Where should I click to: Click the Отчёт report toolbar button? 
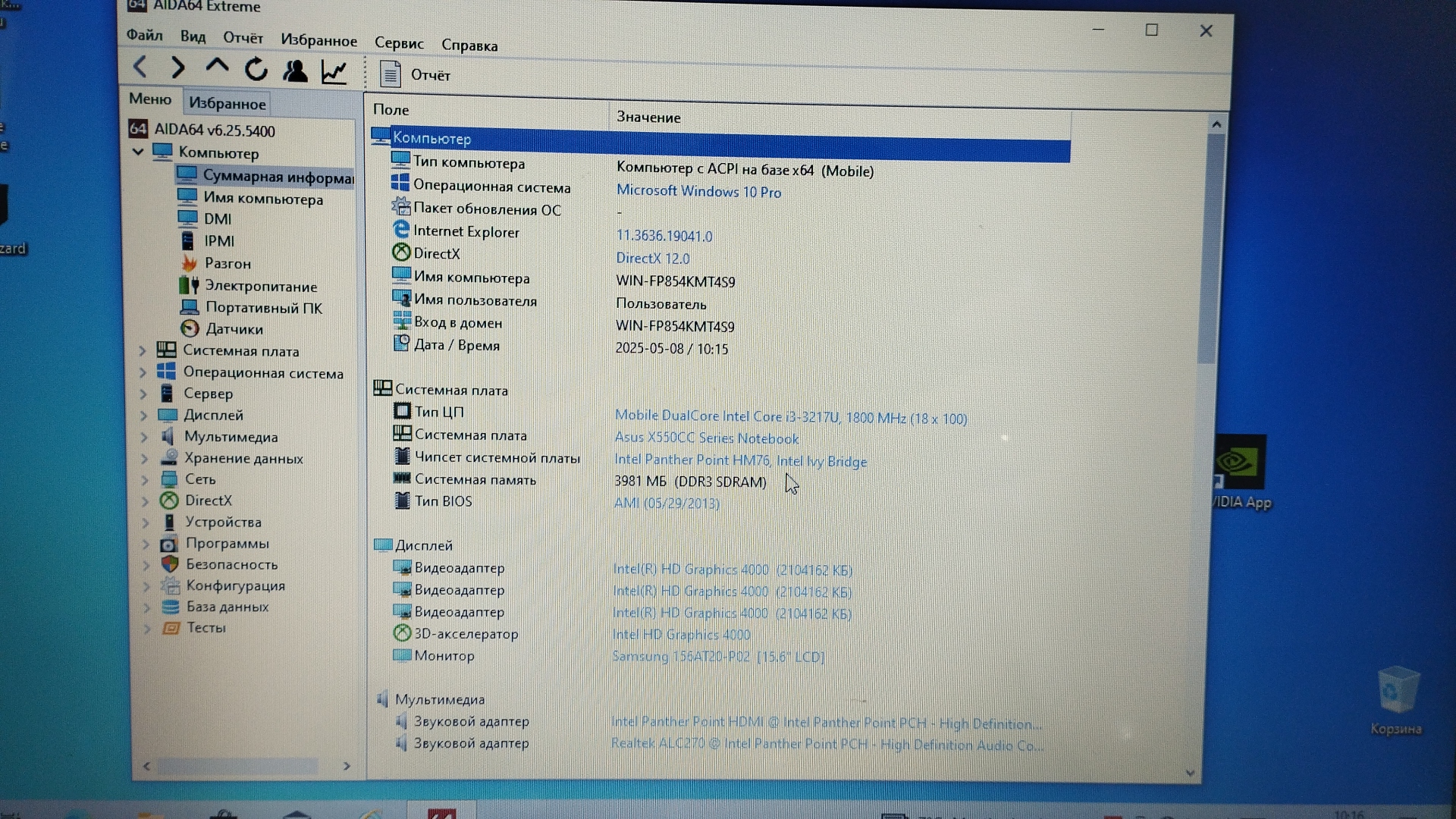point(415,75)
